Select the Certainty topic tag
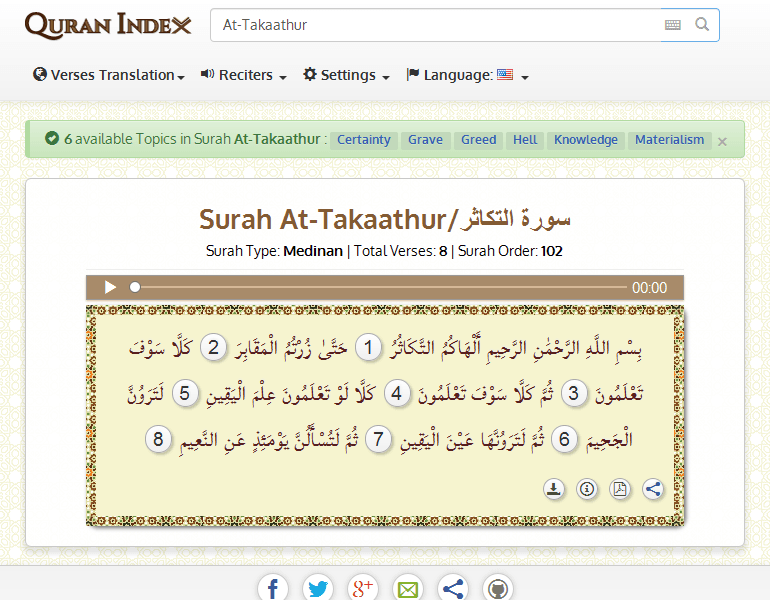Image resolution: width=770 pixels, height=600 pixels. click(364, 140)
